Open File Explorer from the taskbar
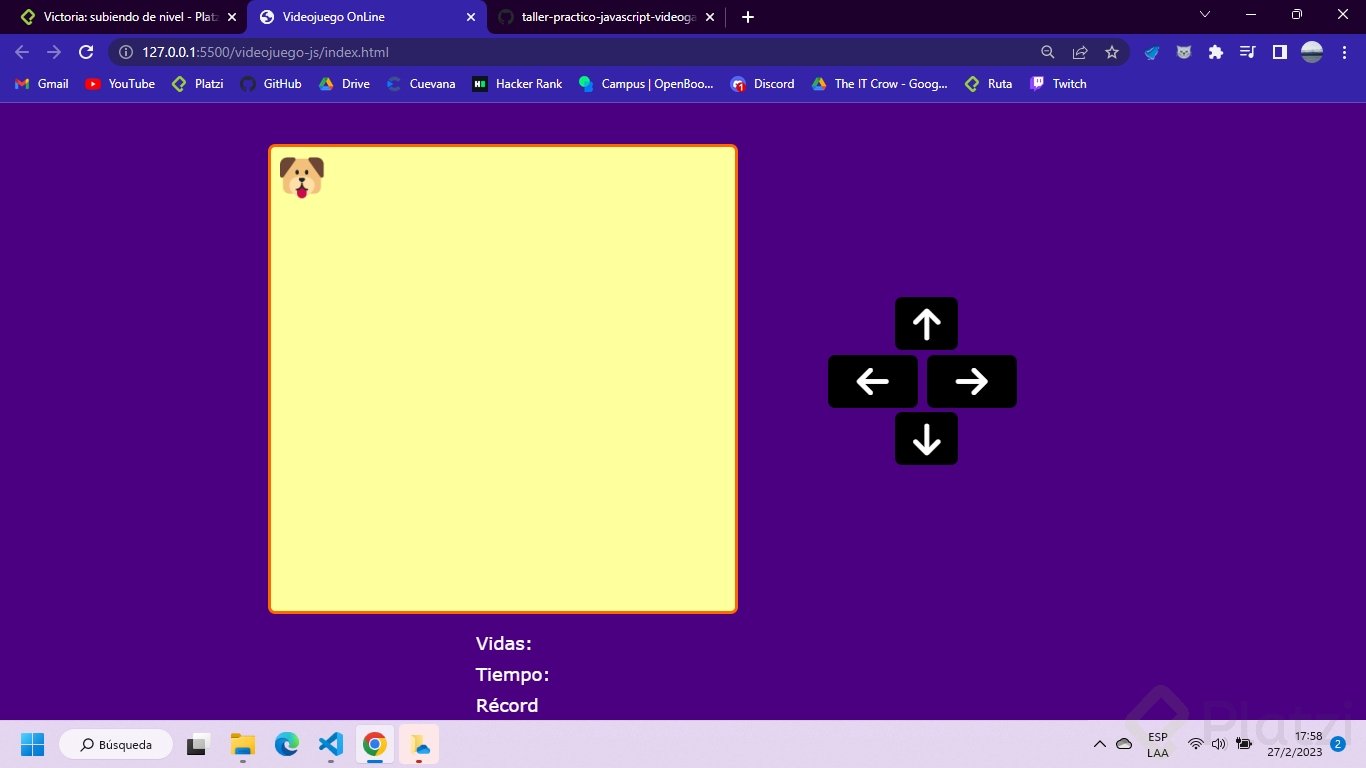The height and width of the screenshot is (768, 1366). [x=243, y=745]
